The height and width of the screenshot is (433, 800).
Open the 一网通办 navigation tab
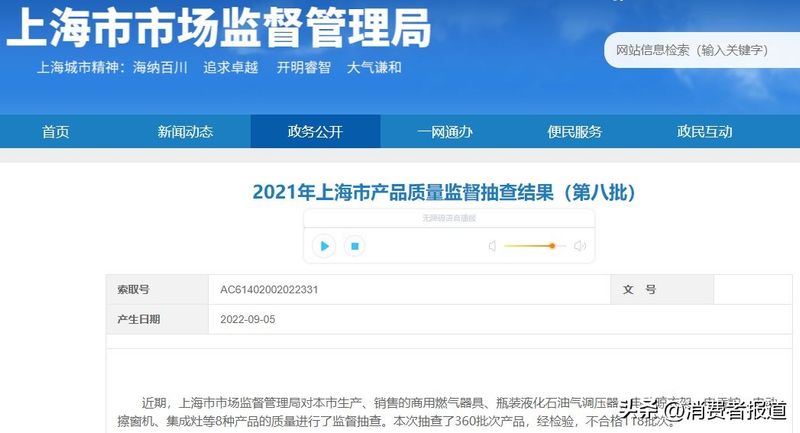445,132
